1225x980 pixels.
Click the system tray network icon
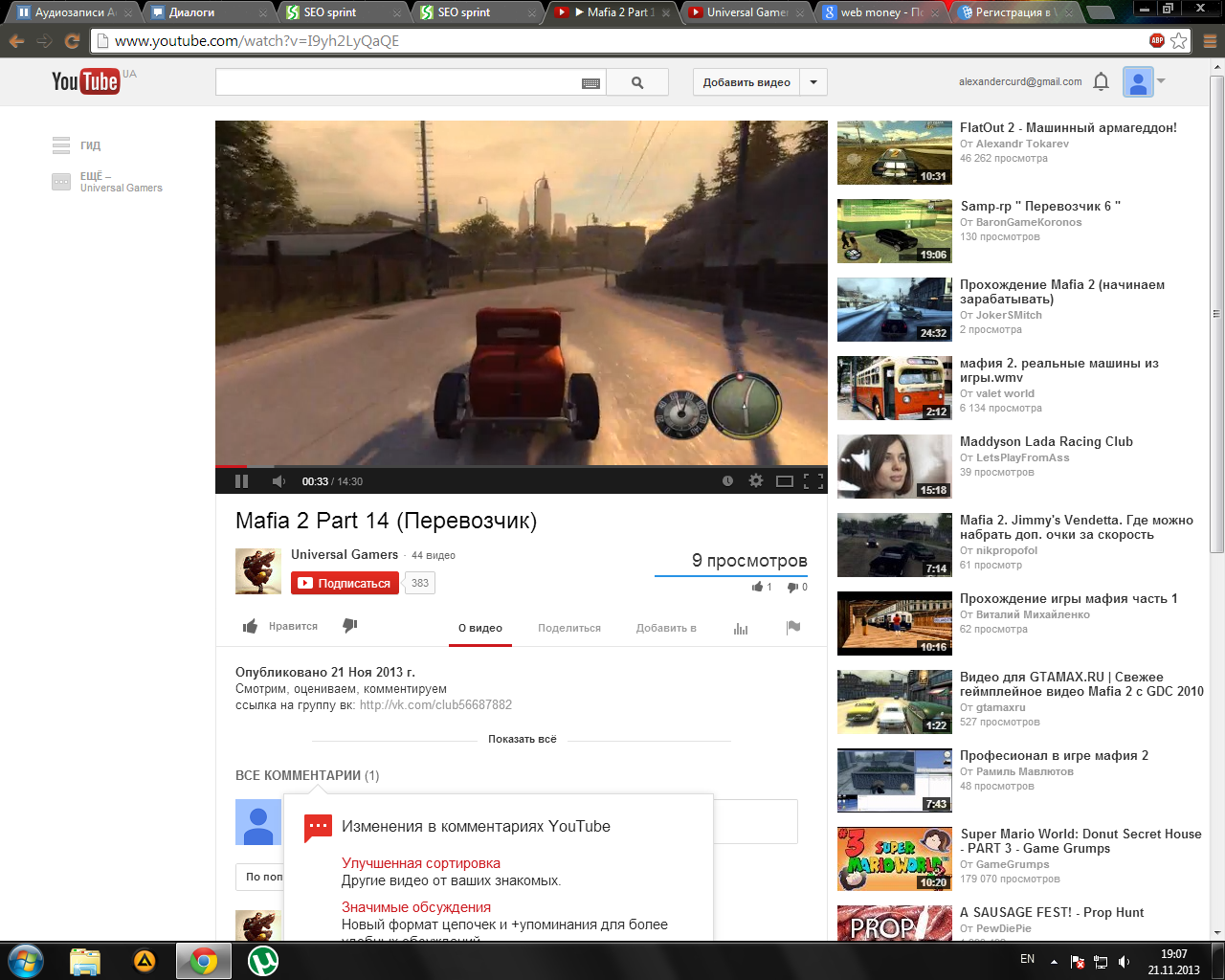pyautogui.click(x=1101, y=962)
